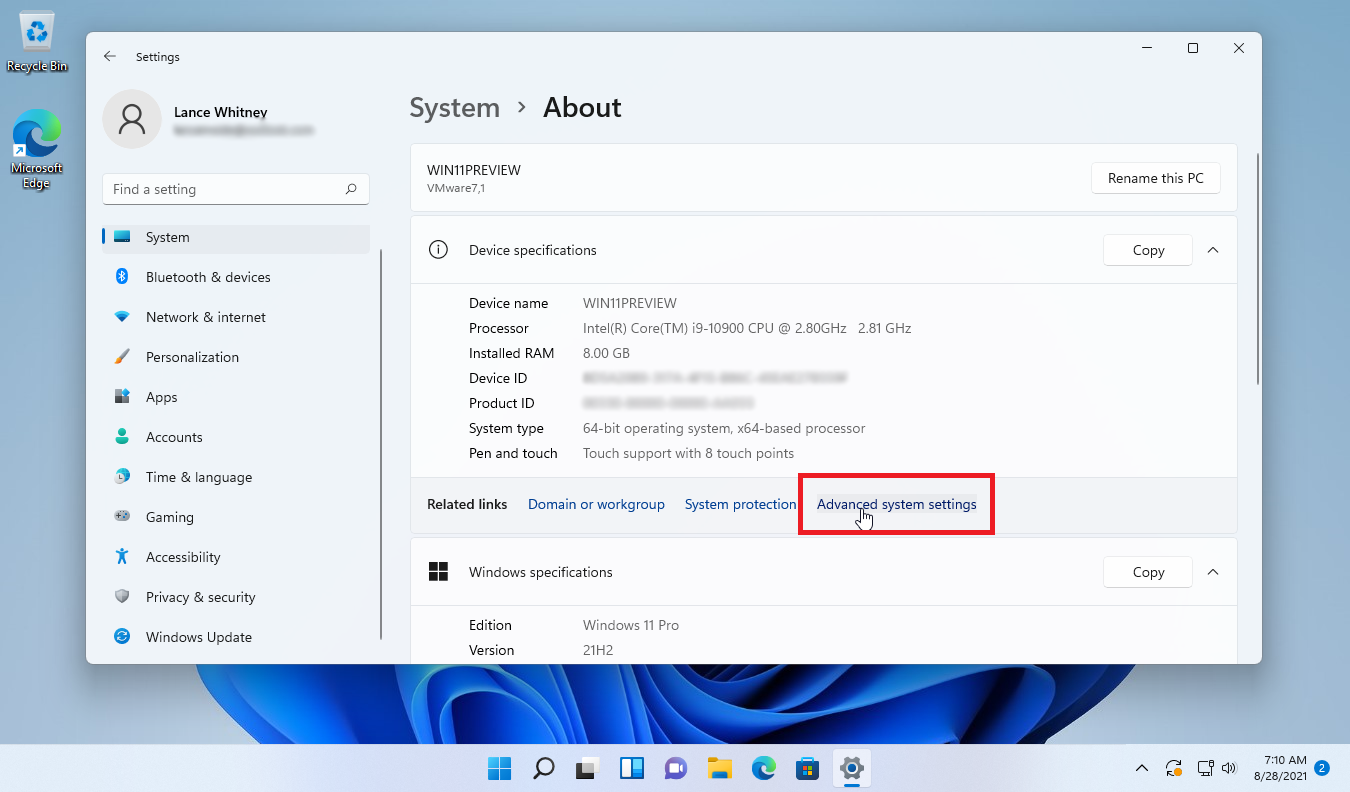This screenshot has width=1350, height=792.
Task: Open Privacy & security settings
Action: pos(236,597)
